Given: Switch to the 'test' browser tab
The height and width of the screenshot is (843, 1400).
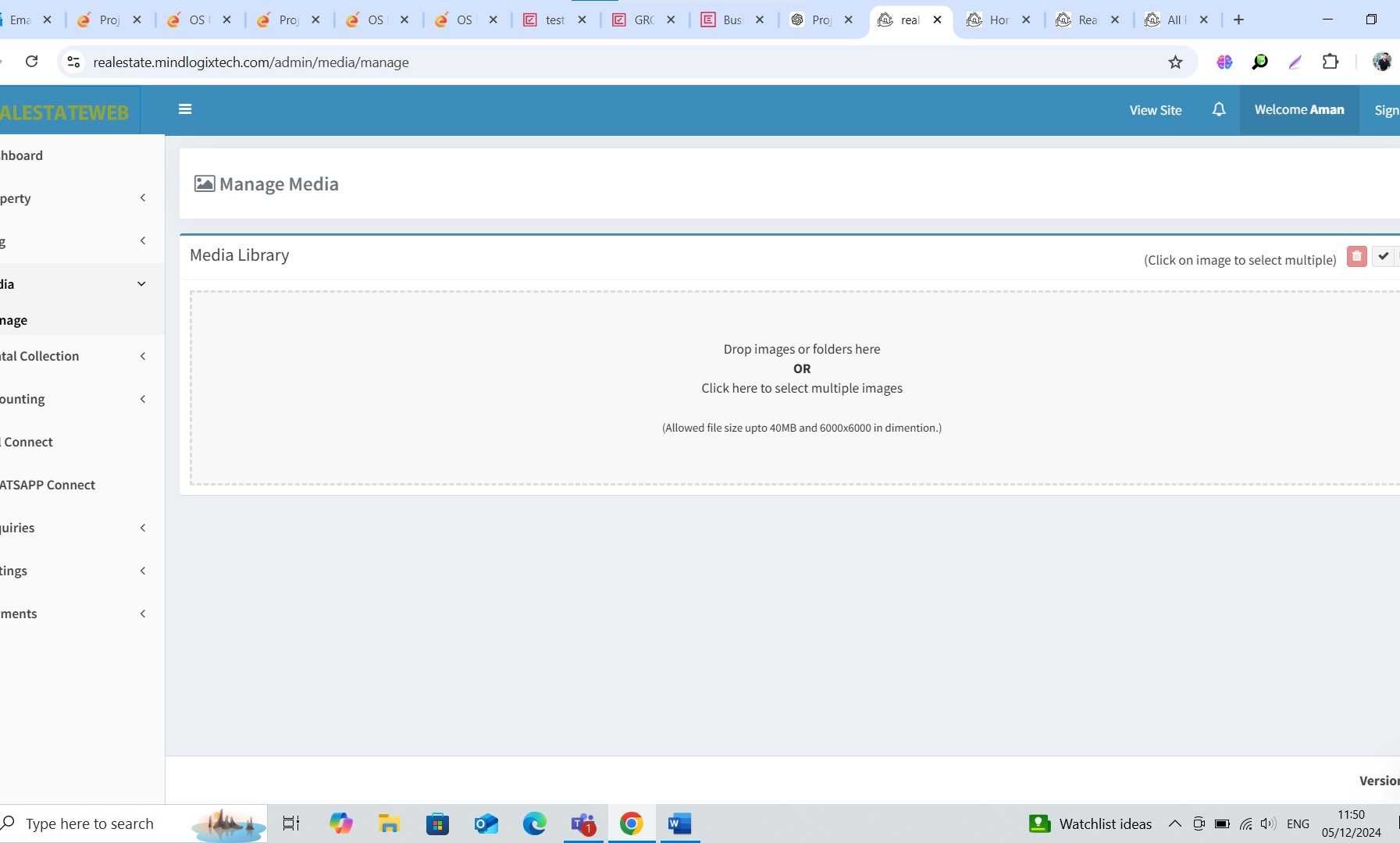Looking at the screenshot, I should point(554,20).
